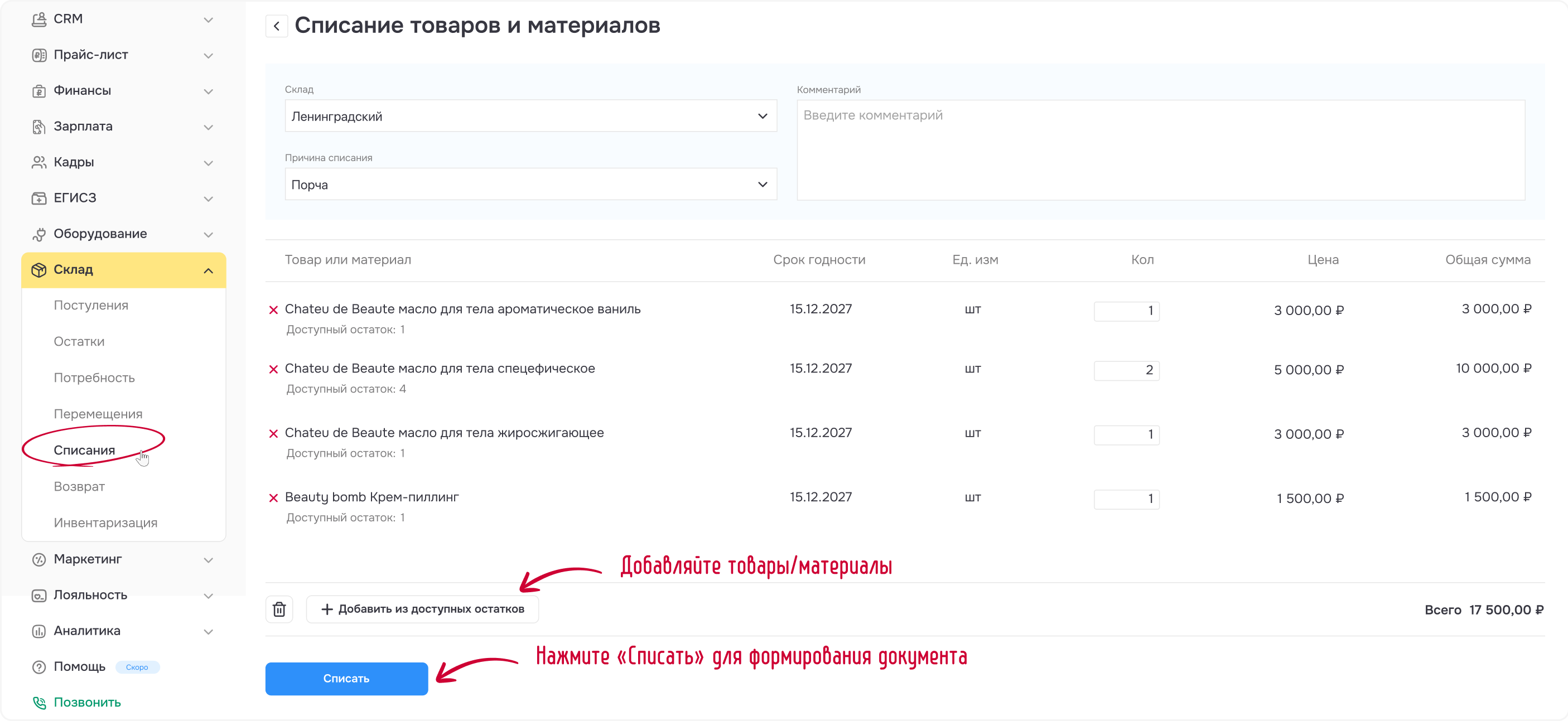Image resolution: width=1568 pixels, height=721 pixels.
Task: Remove the ваниль масло row with red X
Action: click(273, 310)
